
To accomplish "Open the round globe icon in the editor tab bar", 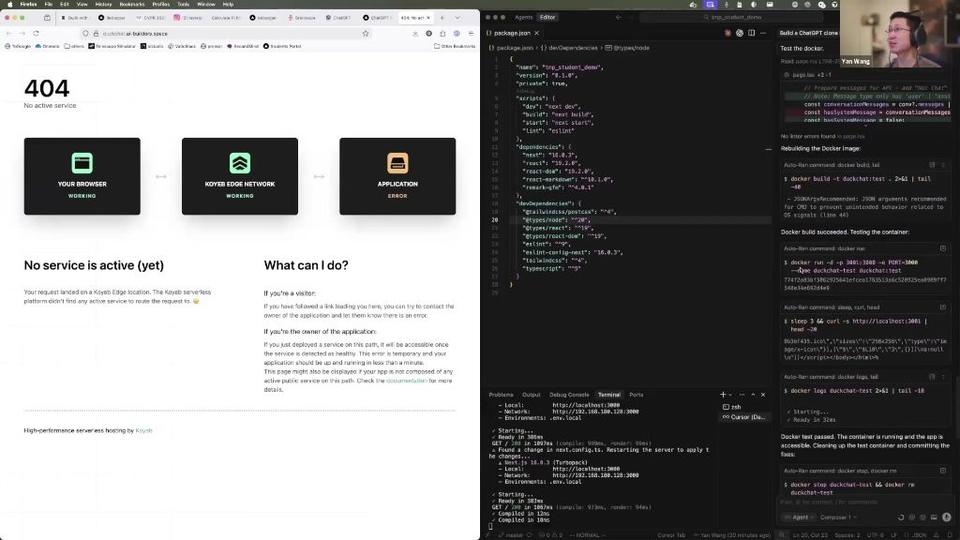I will point(740,33).
